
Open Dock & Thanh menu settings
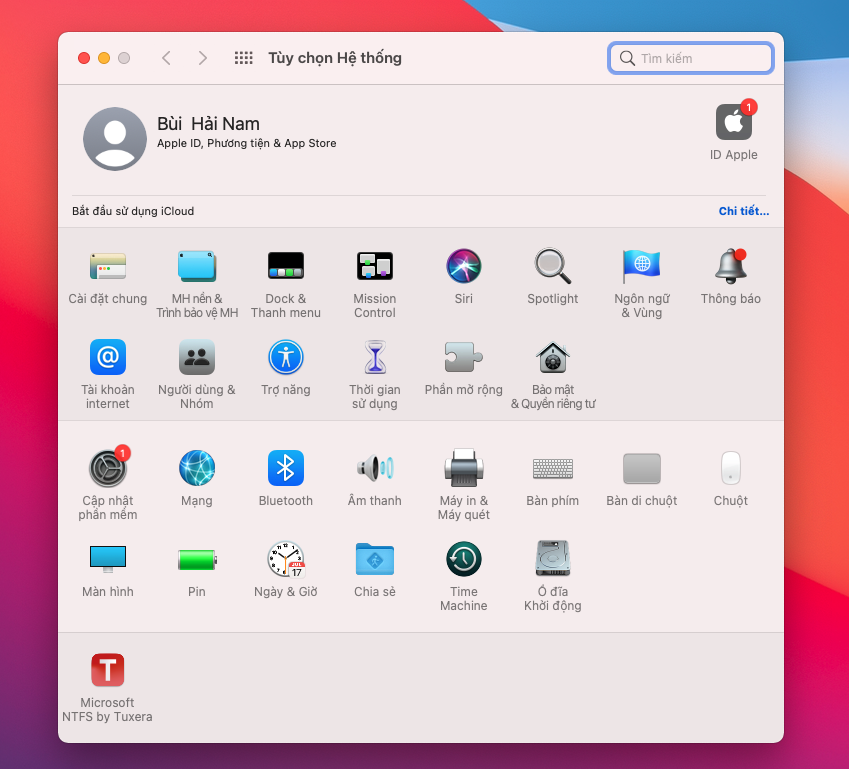(286, 266)
